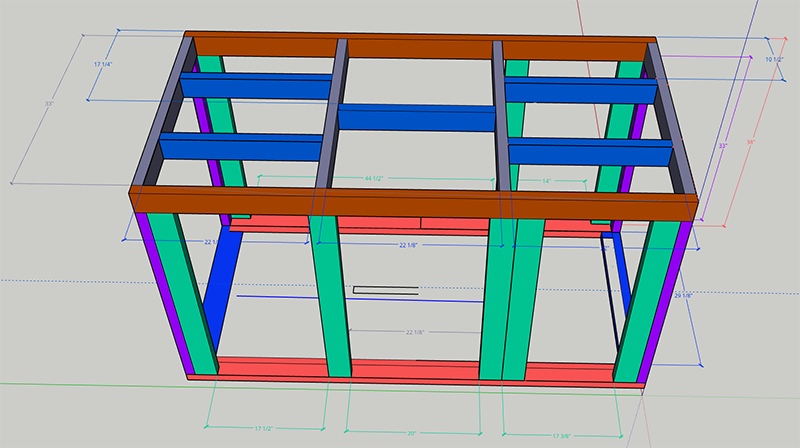Click the center blue cross joist
This screenshot has height=448, width=800.
(416, 118)
